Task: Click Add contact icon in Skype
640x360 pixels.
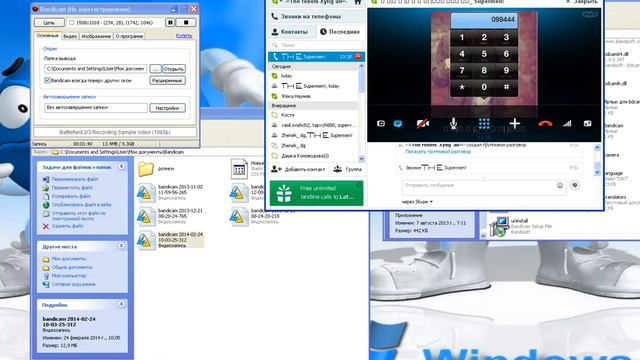Action: pyautogui.click(x=276, y=169)
